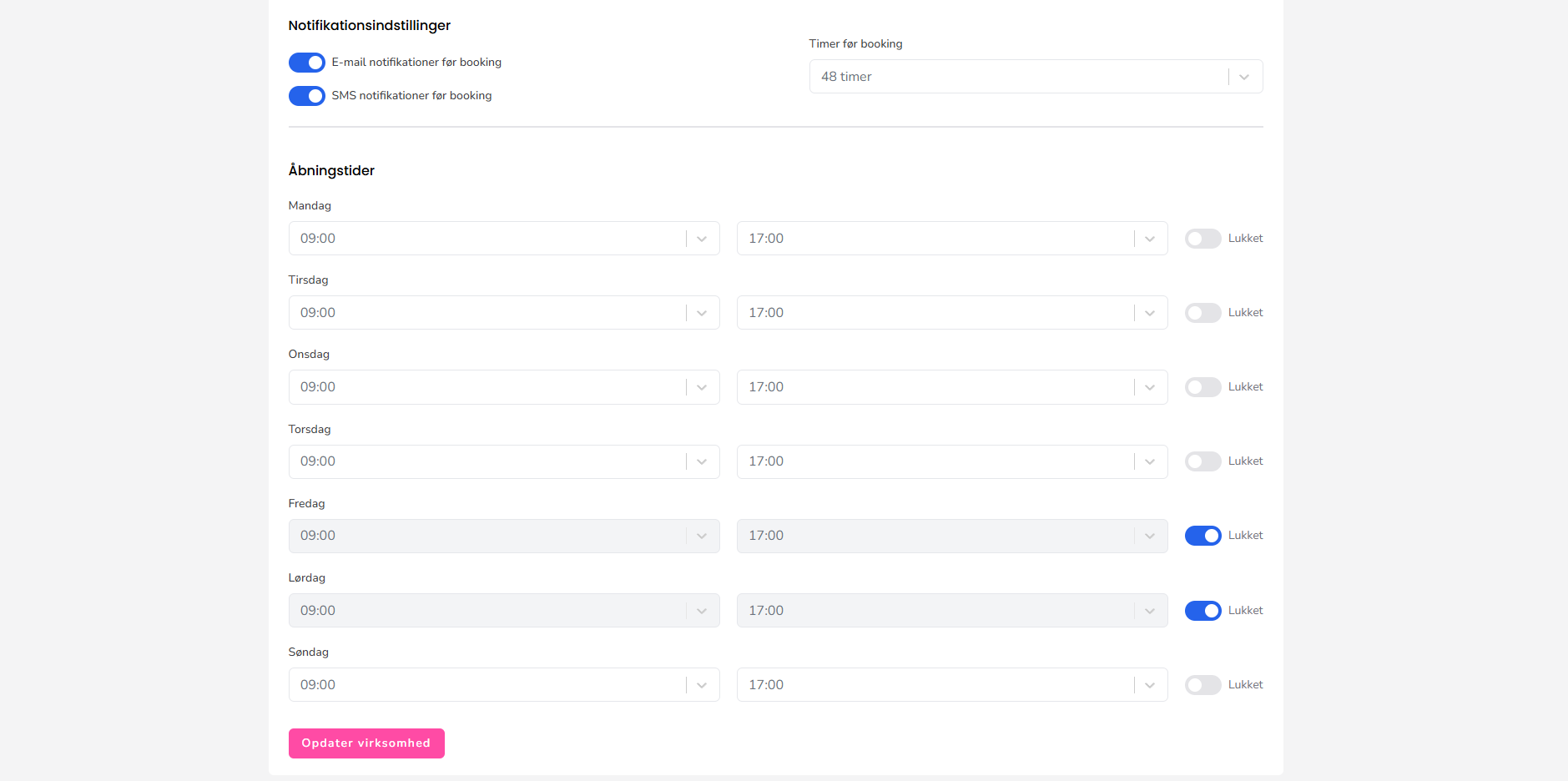Open Mandag opening time dropdown
The image size is (1568, 781).
coord(487,239)
